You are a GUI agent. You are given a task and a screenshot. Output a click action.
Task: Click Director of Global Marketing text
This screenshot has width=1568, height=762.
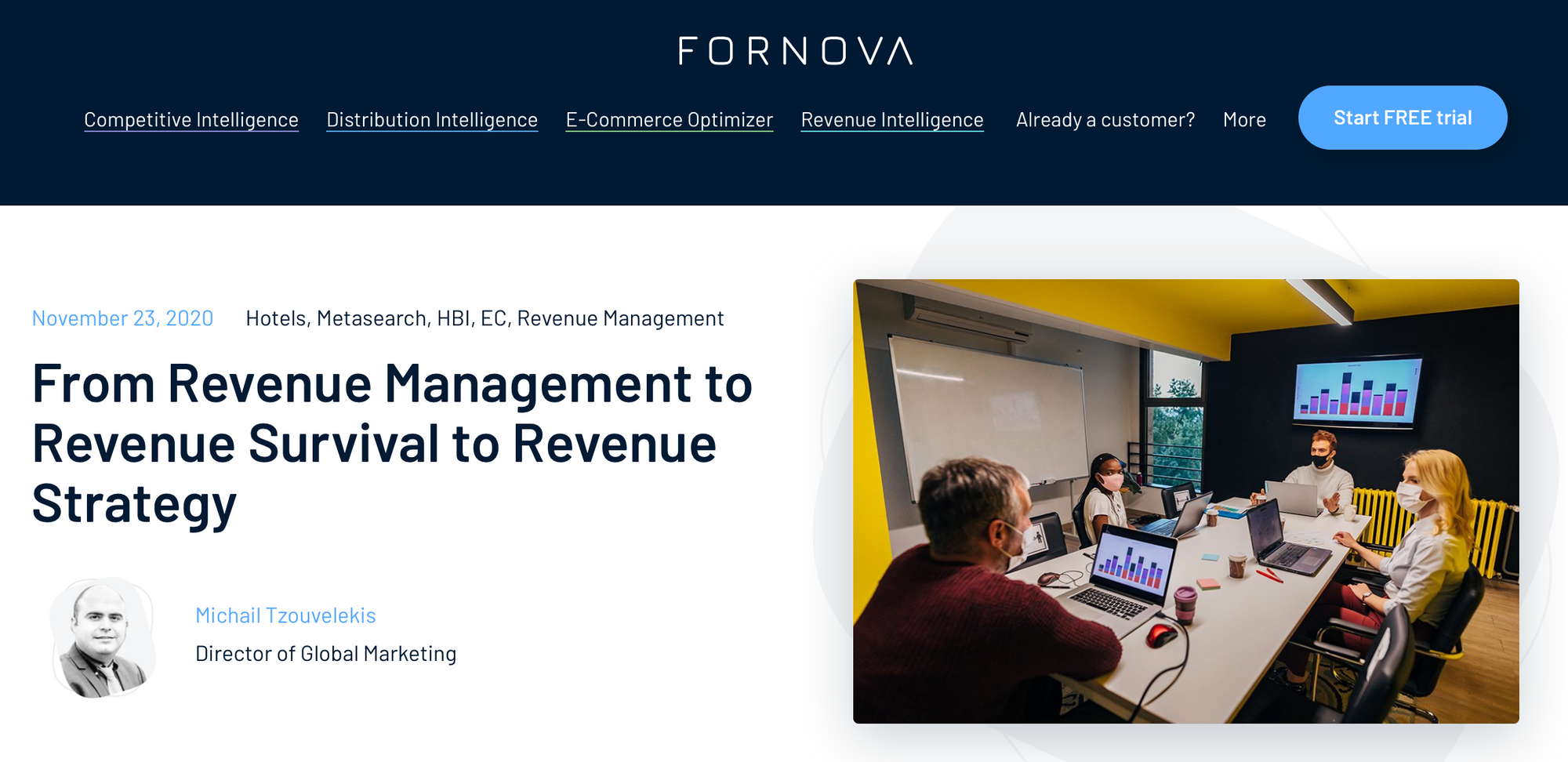point(325,654)
